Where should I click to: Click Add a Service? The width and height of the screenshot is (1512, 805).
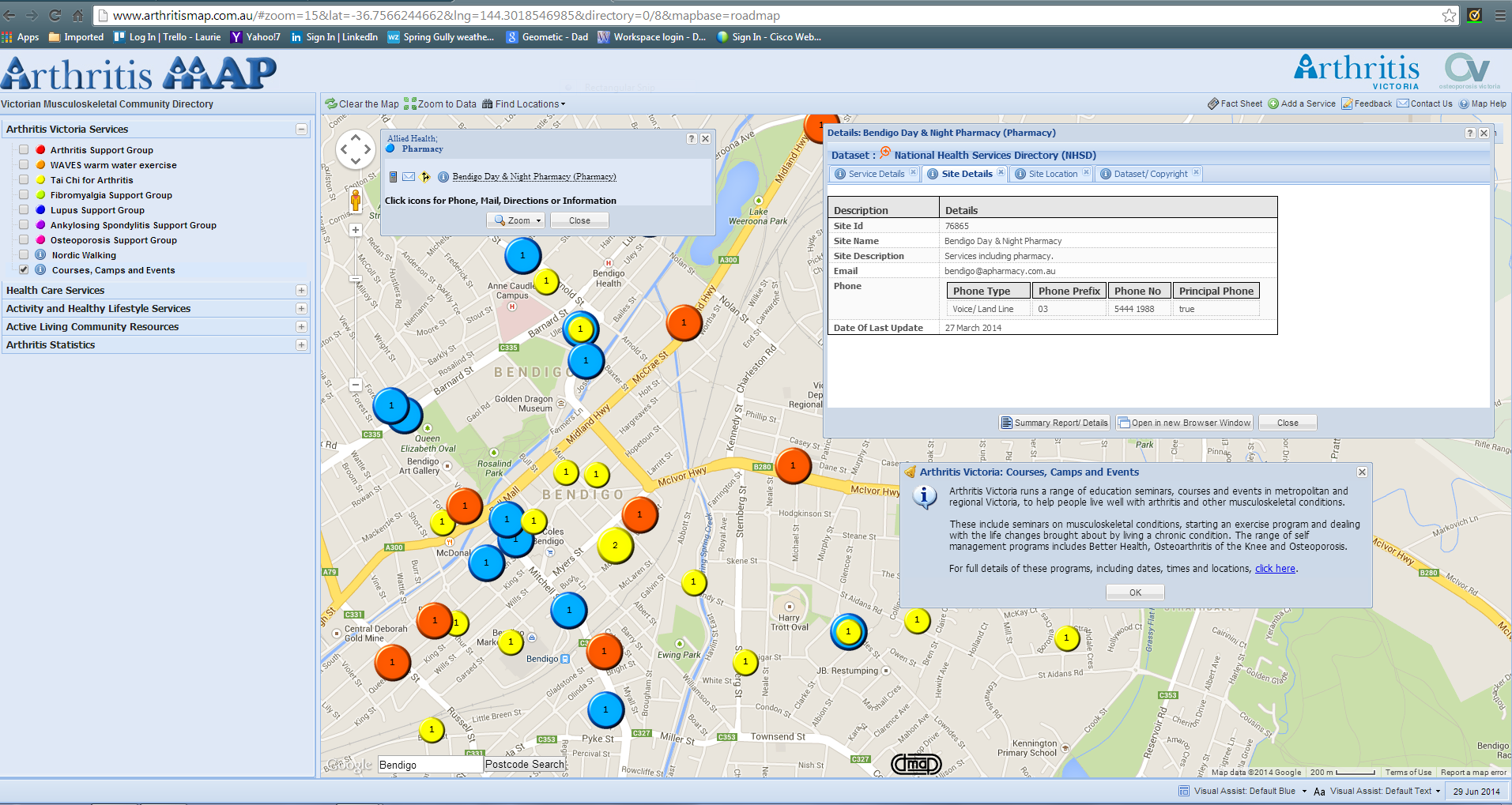pyautogui.click(x=1302, y=103)
